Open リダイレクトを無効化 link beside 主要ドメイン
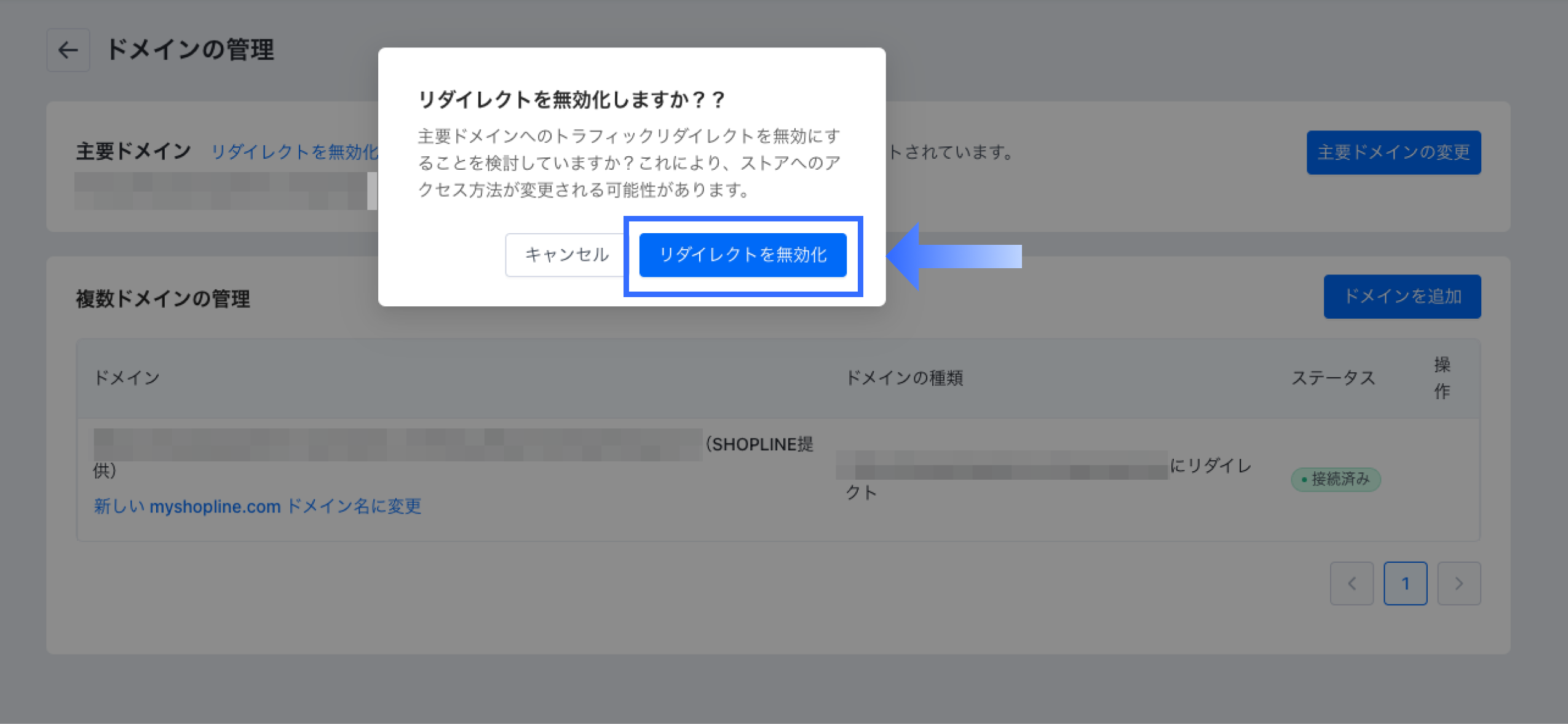1568x724 pixels. [x=294, y=151]
